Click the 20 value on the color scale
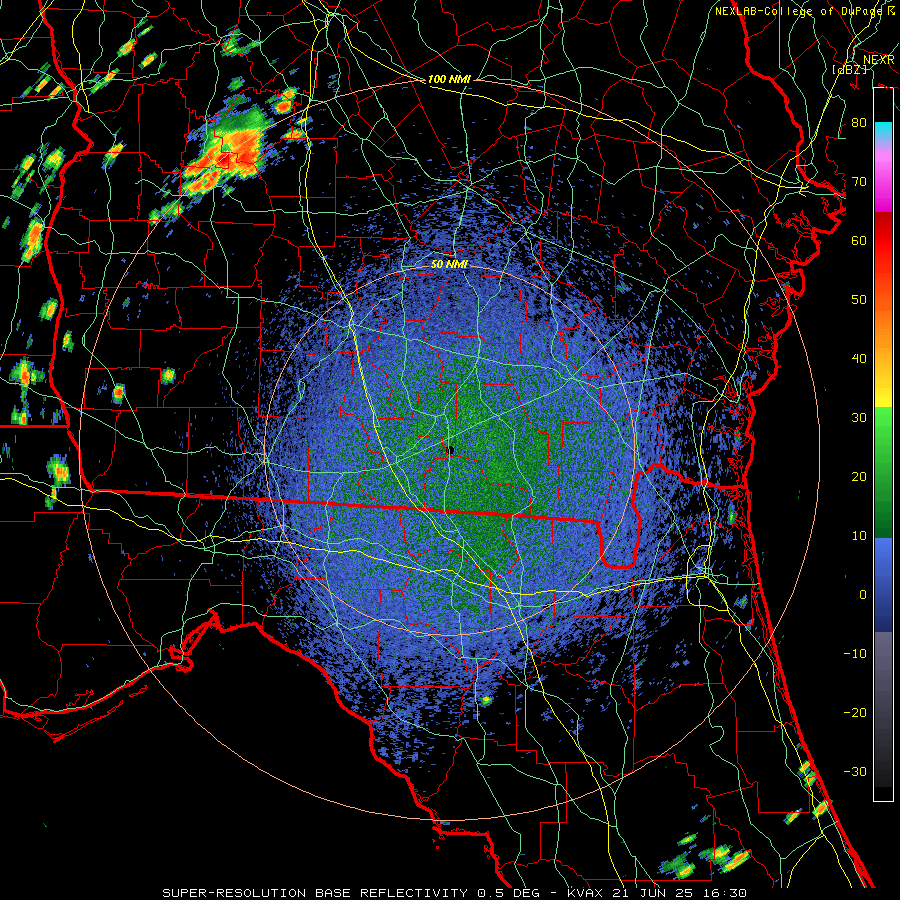 [x=859, y=476]
